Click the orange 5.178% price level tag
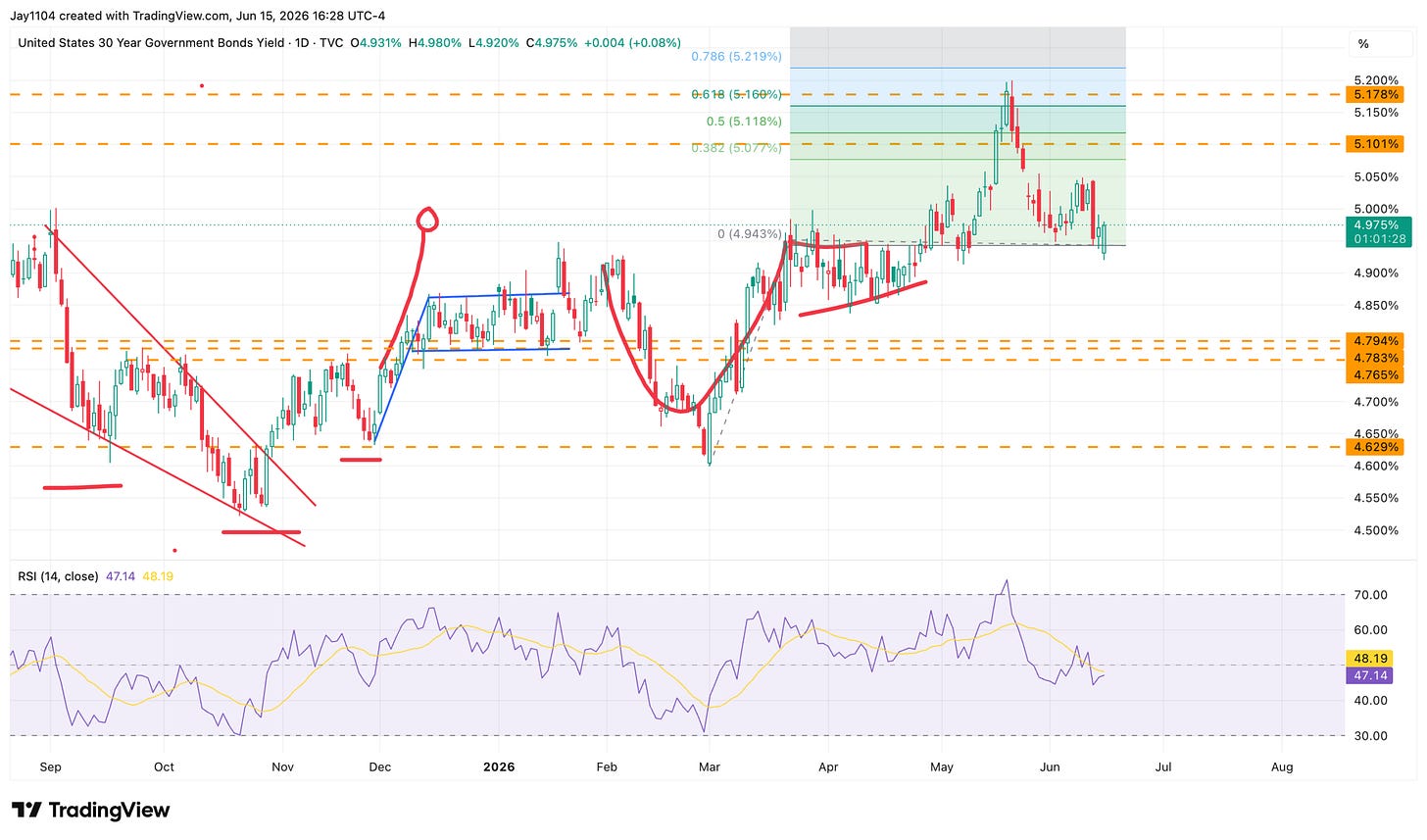1427x840 pixels. pyautogui.click(x=1377, y=94)
